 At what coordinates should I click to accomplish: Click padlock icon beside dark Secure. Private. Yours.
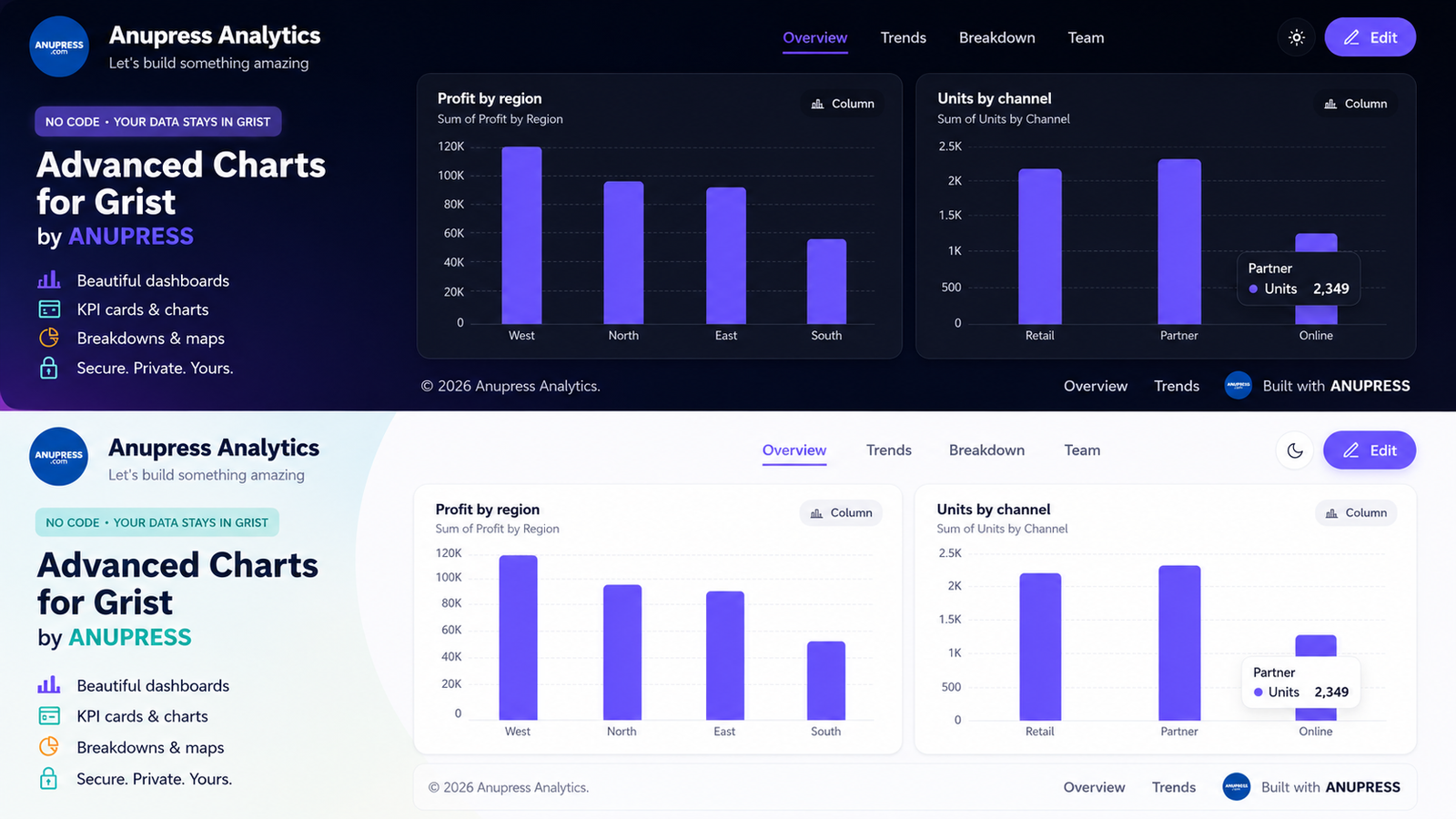tap(49, 368)
